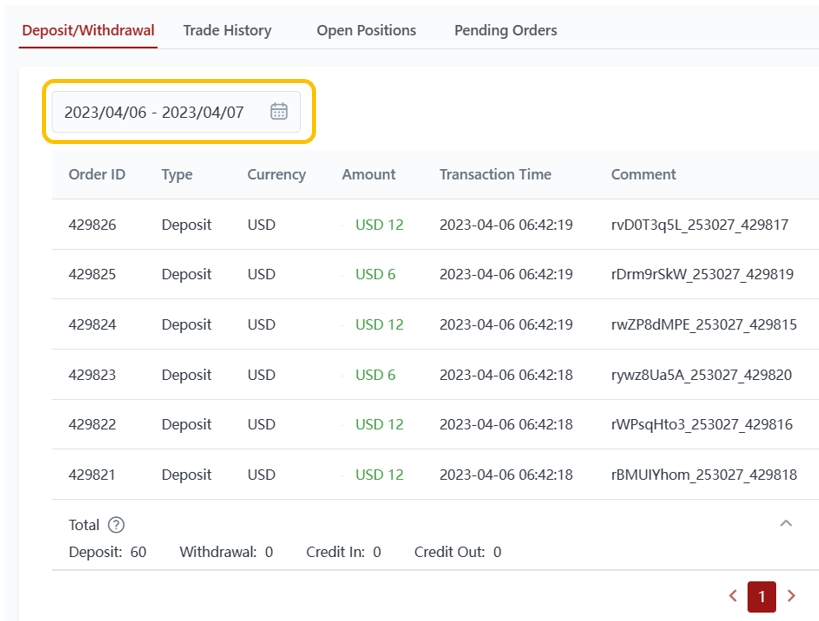Click the Transaction Time column header
The height and width of the screenshot is (621, 819).
[x=495, y=174]
